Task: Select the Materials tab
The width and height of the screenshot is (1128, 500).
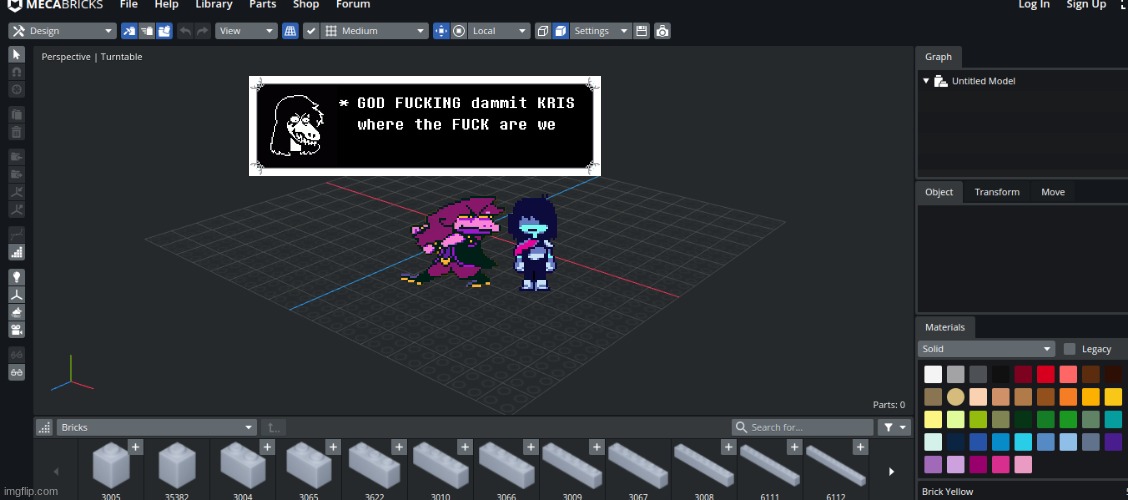Action: [945, 327]
